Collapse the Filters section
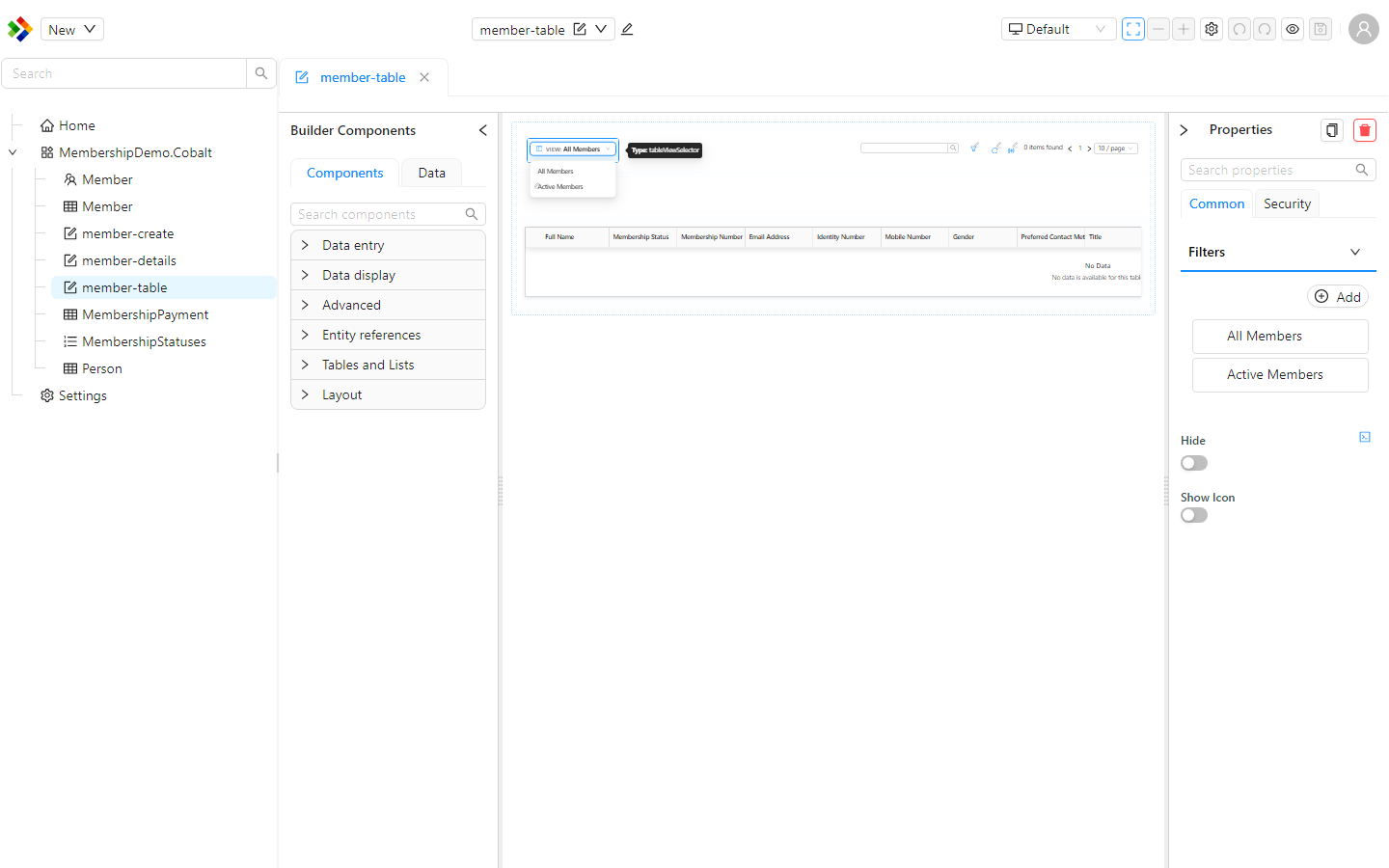The height and width of the screenshot is (868, 1389). click(x=1278, y=252)
